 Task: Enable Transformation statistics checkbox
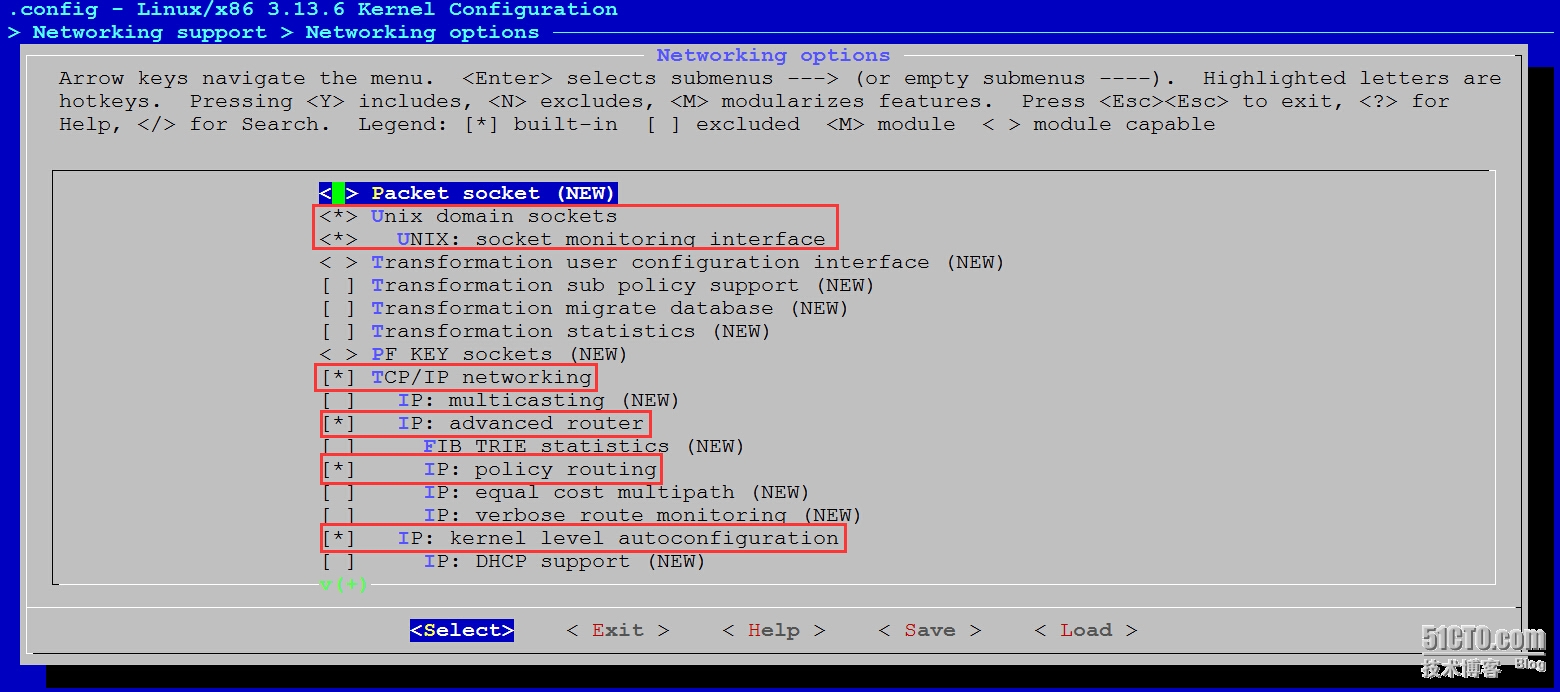(x=338, y=331)
